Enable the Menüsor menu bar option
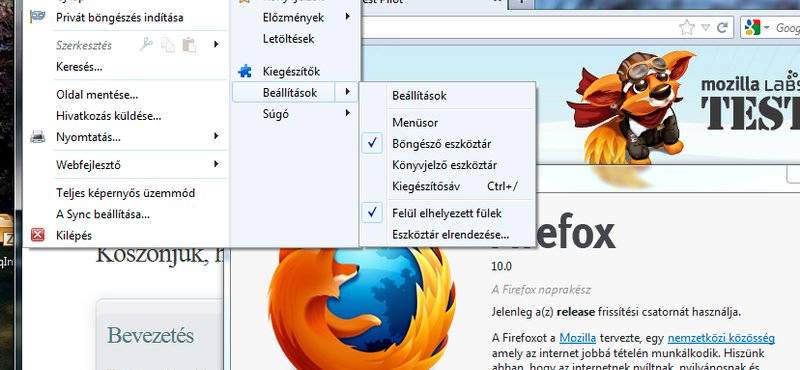The image size is (800, 370). 415,122
